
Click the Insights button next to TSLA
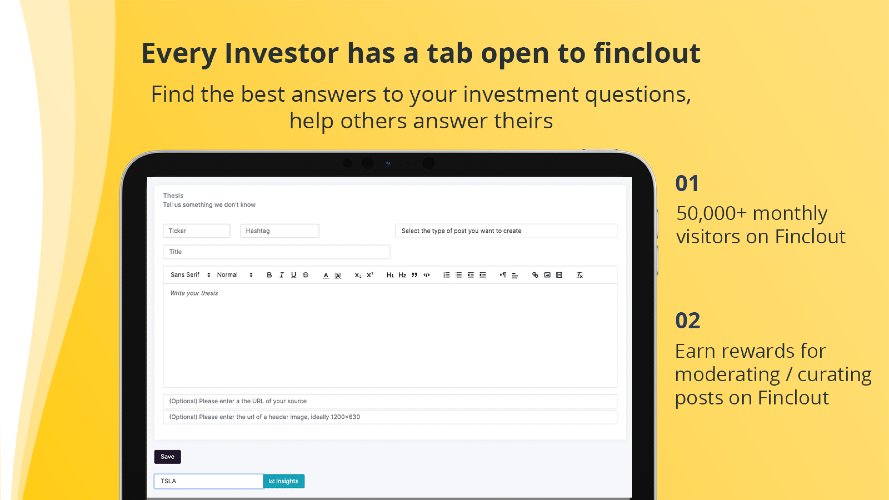point(283,481)
